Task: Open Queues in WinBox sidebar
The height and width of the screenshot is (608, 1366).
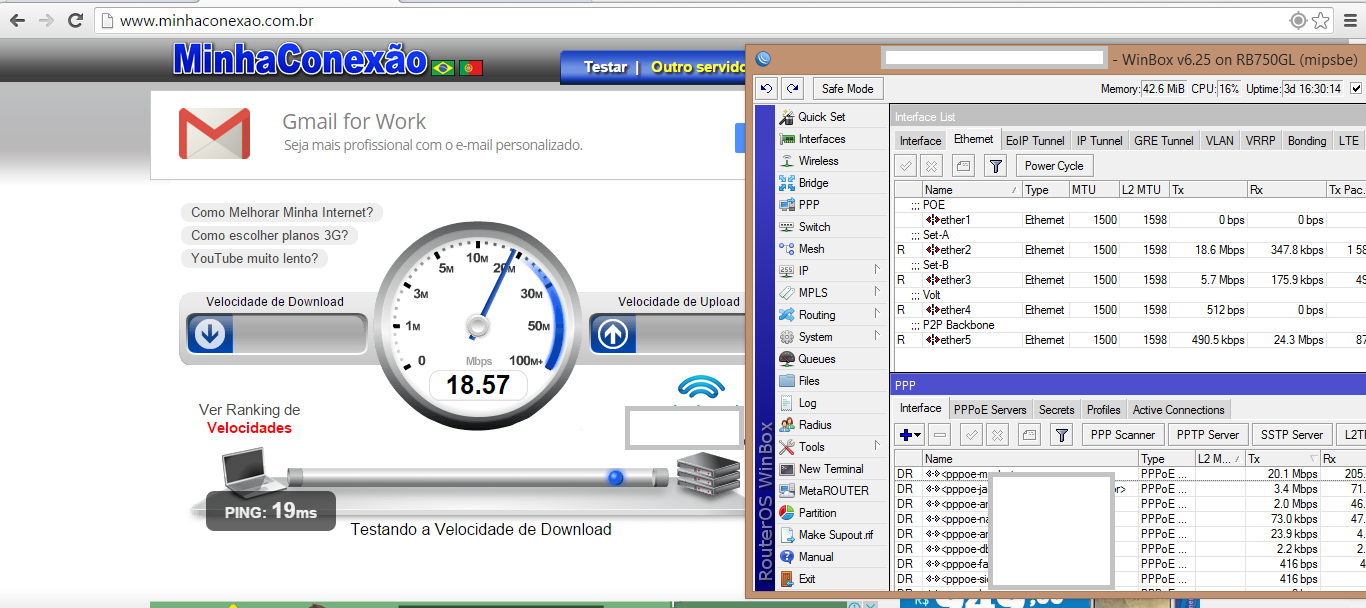Action: point(817,359)
